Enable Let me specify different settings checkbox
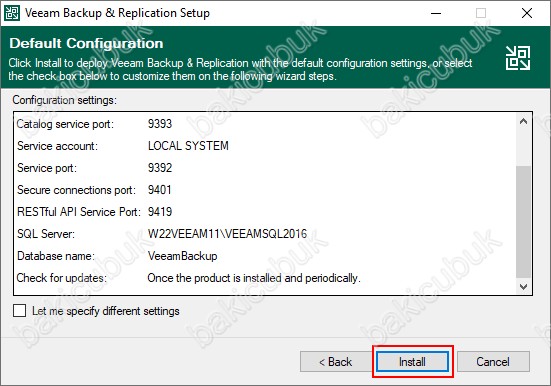The width and height of the screenshot is (551, 386). (x=19, y=311)
